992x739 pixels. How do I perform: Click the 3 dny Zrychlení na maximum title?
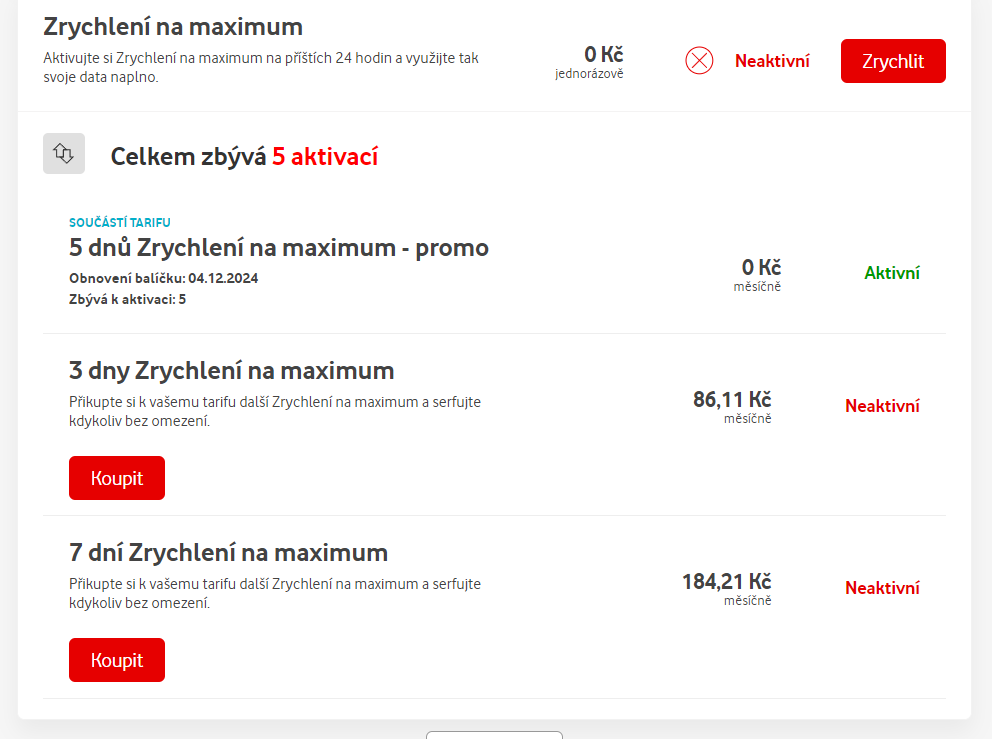pos(232,371)
